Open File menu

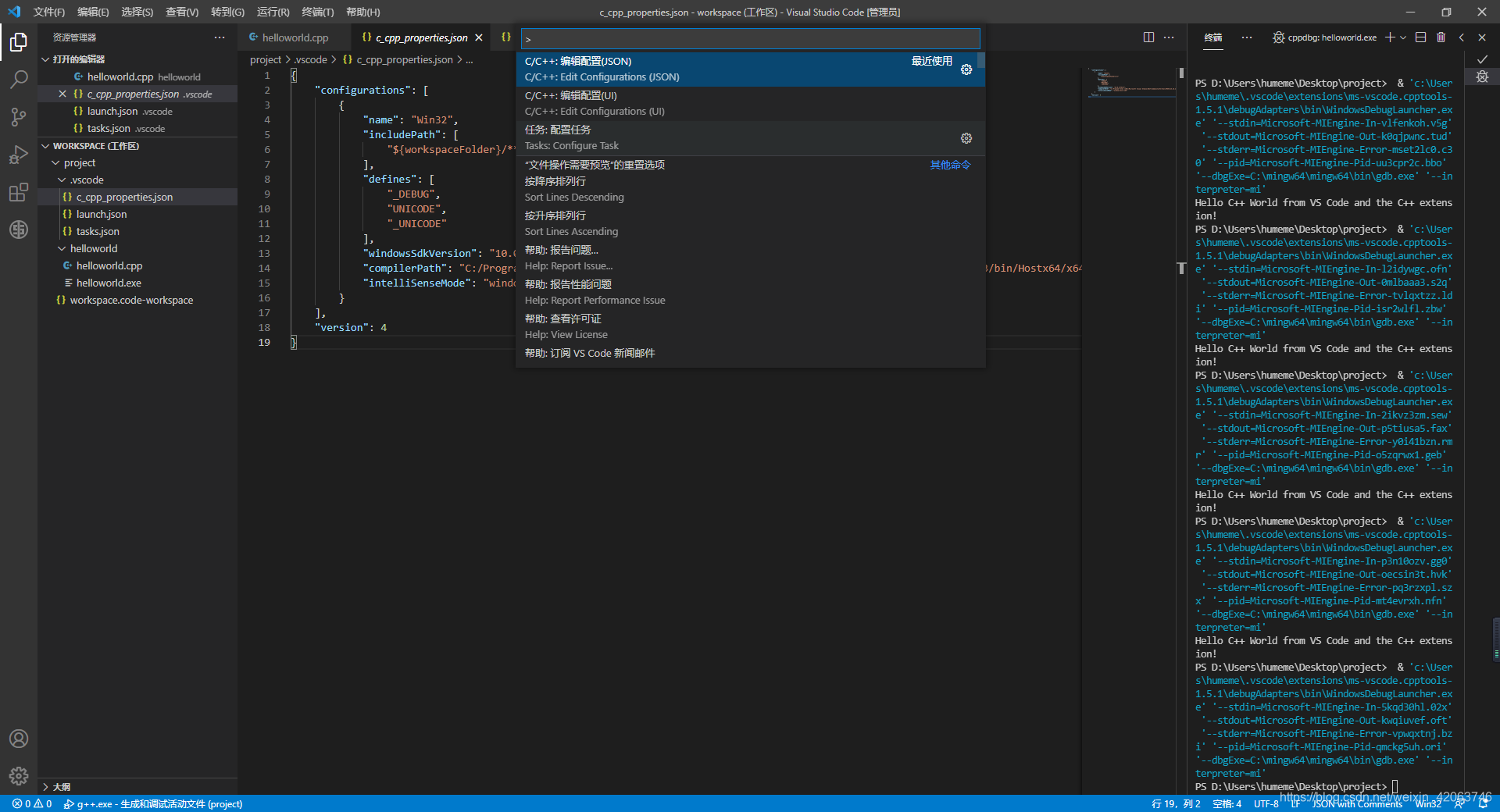pos(48,12)
